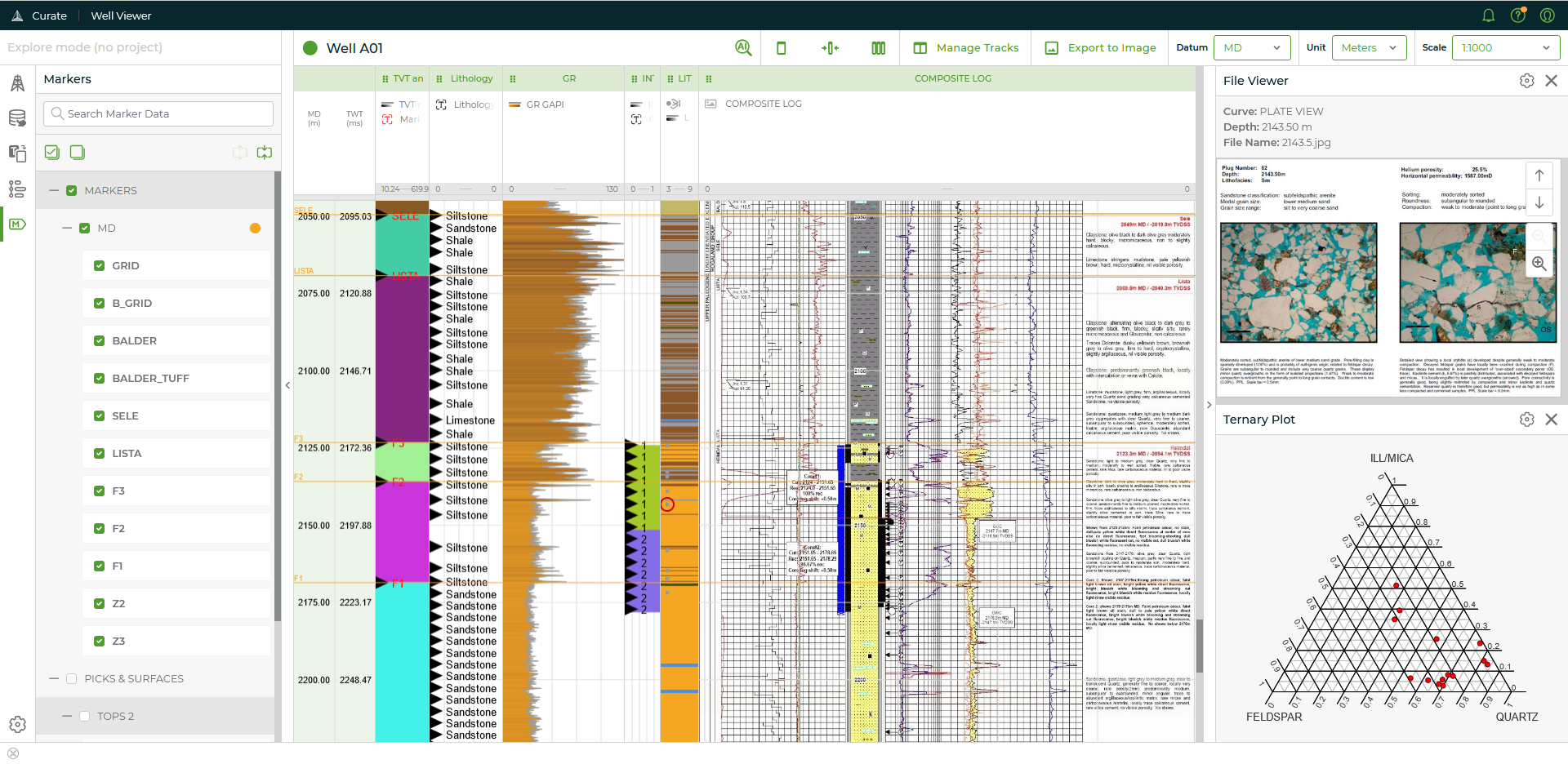
Task: Click the Curate logo icon
Action: [17, 16]
